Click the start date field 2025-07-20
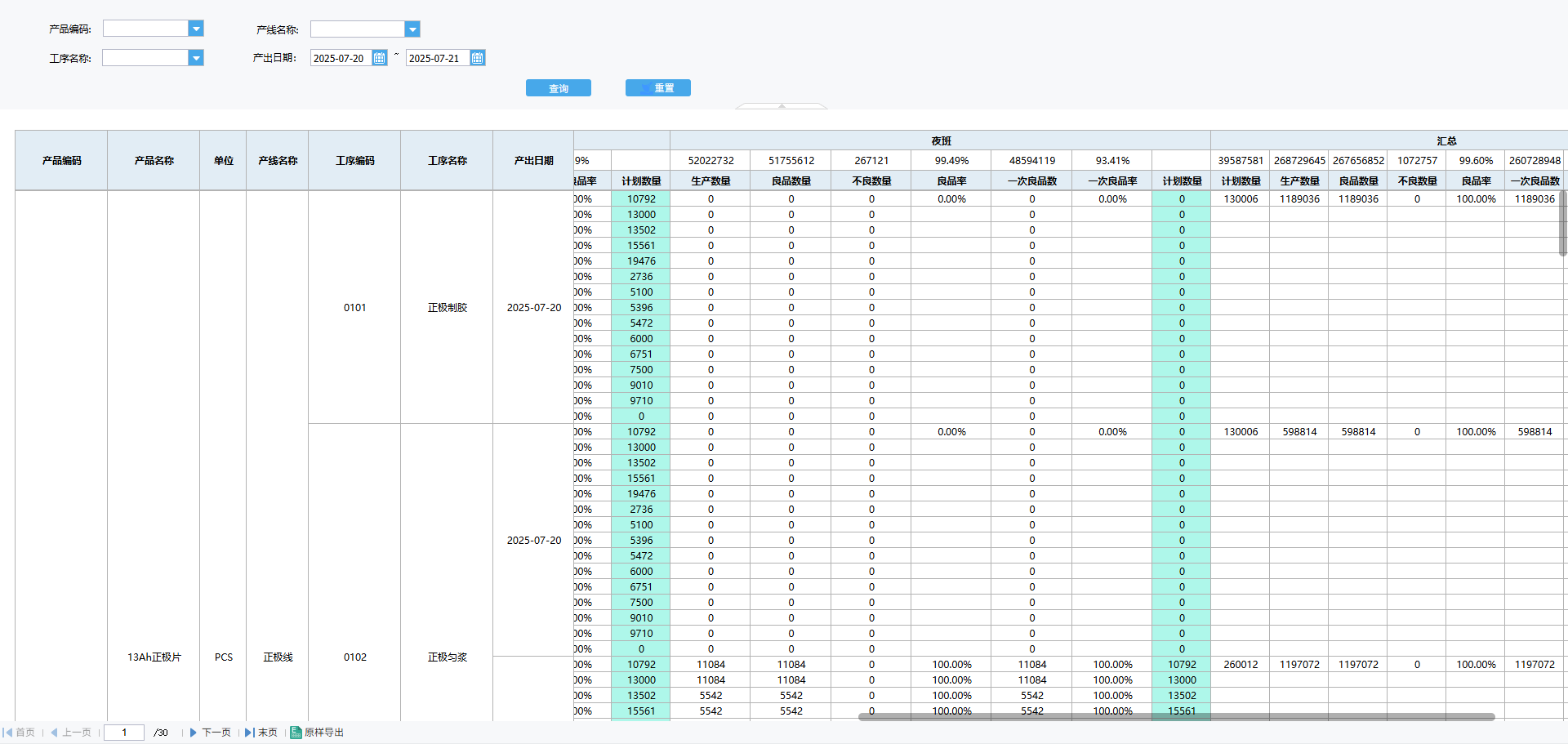 [341, 58]
